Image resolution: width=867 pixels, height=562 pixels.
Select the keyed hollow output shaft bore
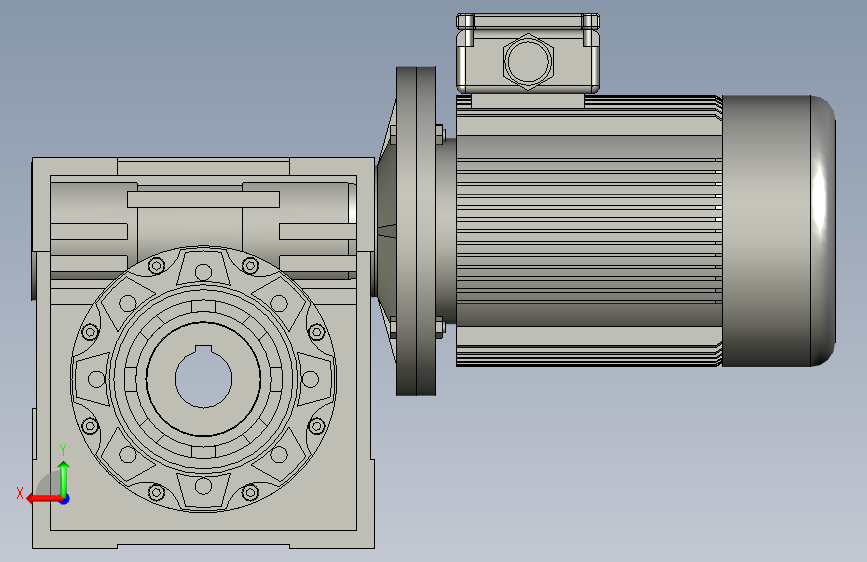coord(203,378)
